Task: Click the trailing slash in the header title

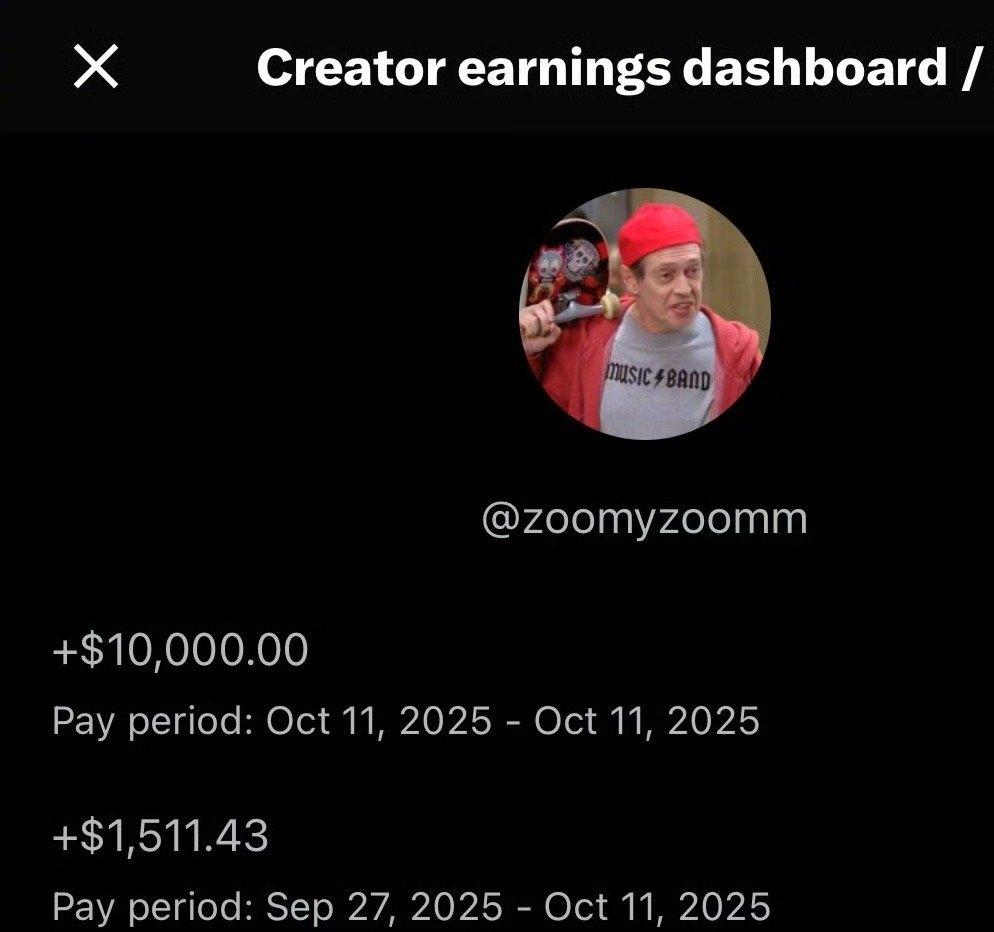Action: (969, 67)
